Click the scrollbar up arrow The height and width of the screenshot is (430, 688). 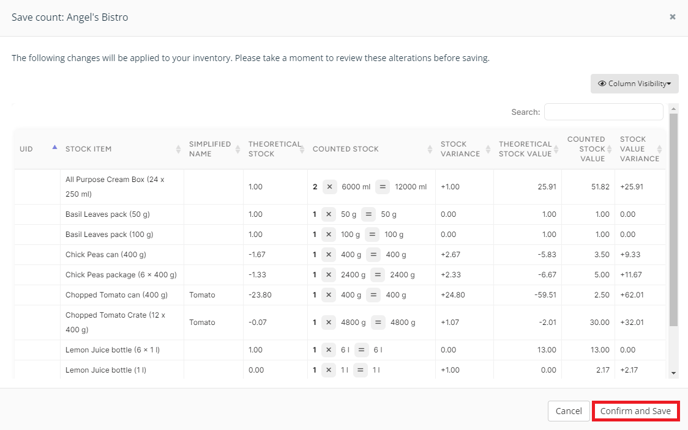click(x=674, y=108)
